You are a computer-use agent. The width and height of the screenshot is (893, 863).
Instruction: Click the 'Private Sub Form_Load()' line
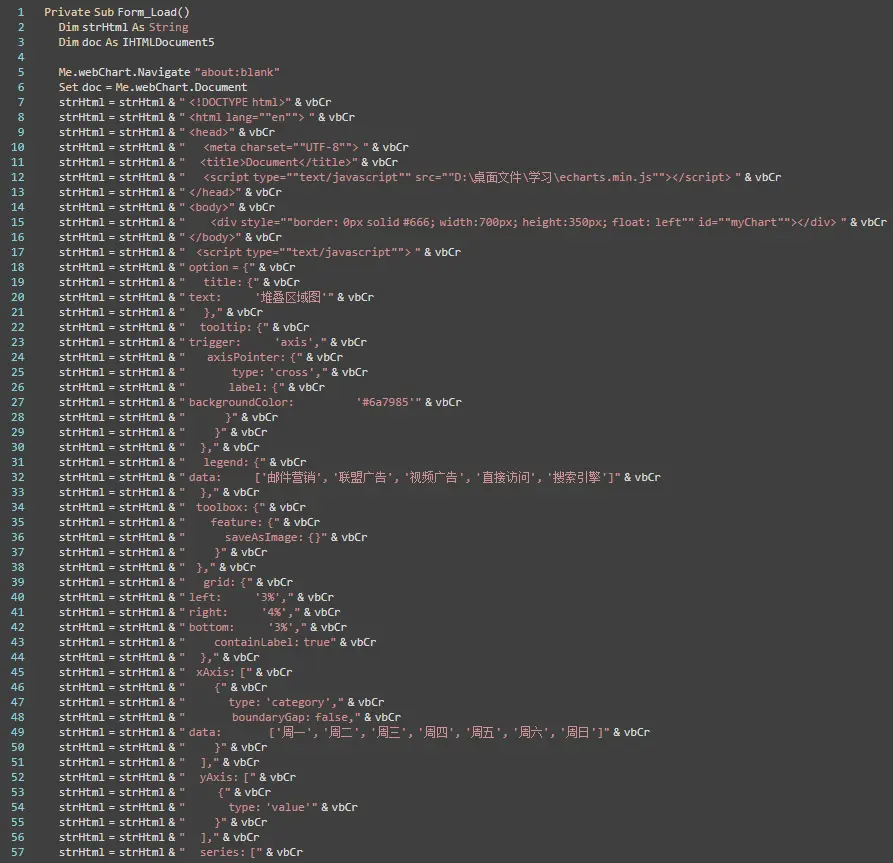point(117,12)
